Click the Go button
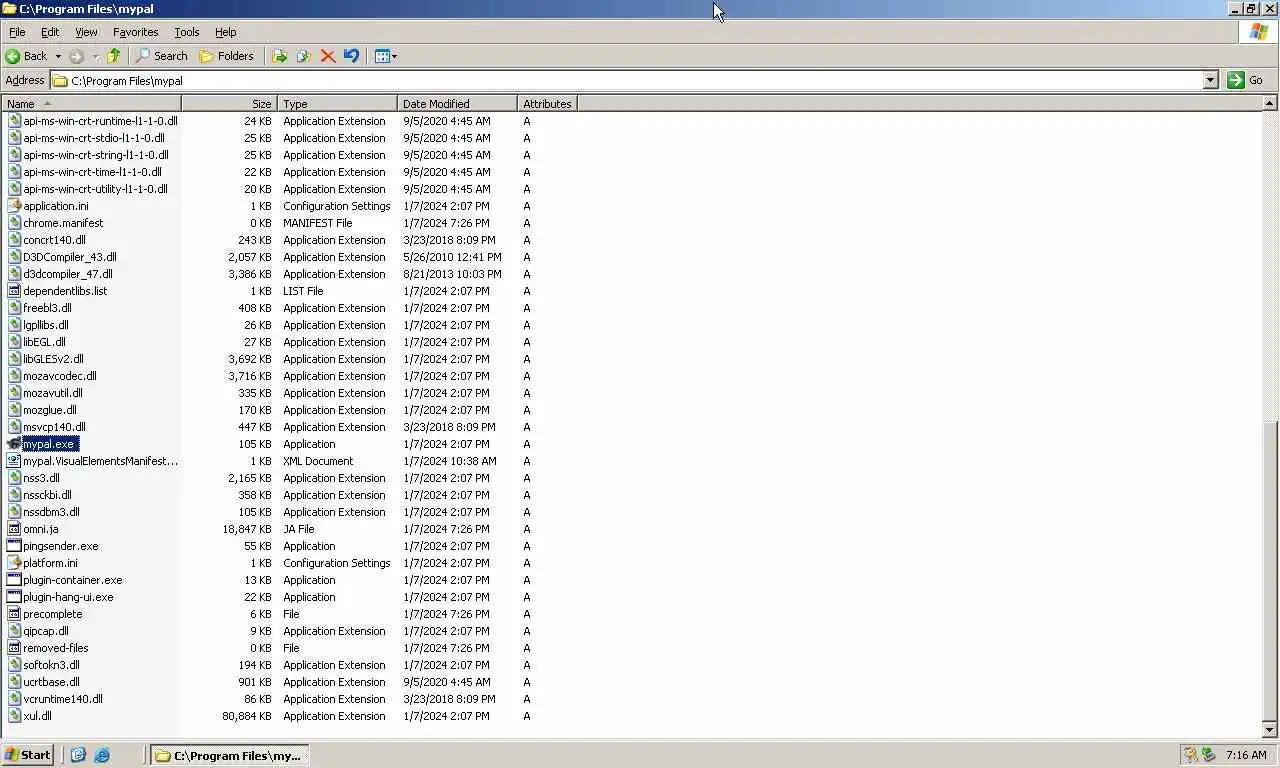1280x768 pixels. pyautogui.click(x=1246, y=80)
